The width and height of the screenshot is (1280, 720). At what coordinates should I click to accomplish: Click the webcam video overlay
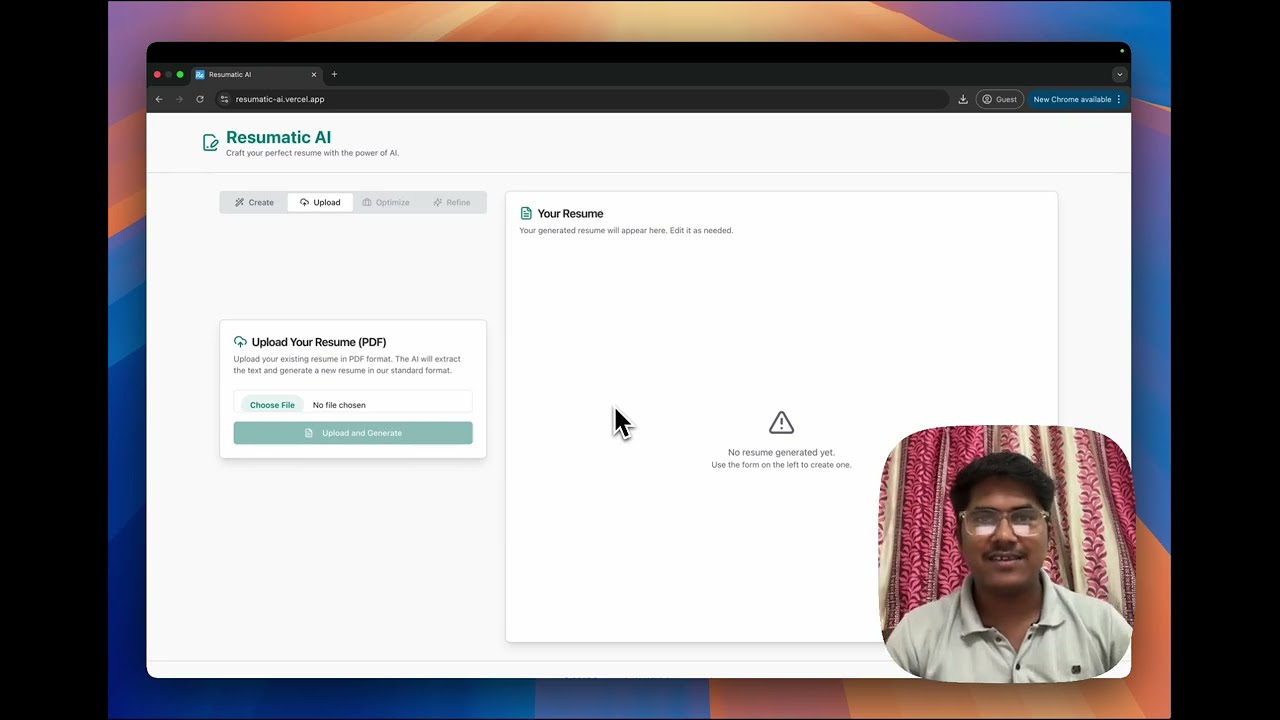(x=1006, y=554)
